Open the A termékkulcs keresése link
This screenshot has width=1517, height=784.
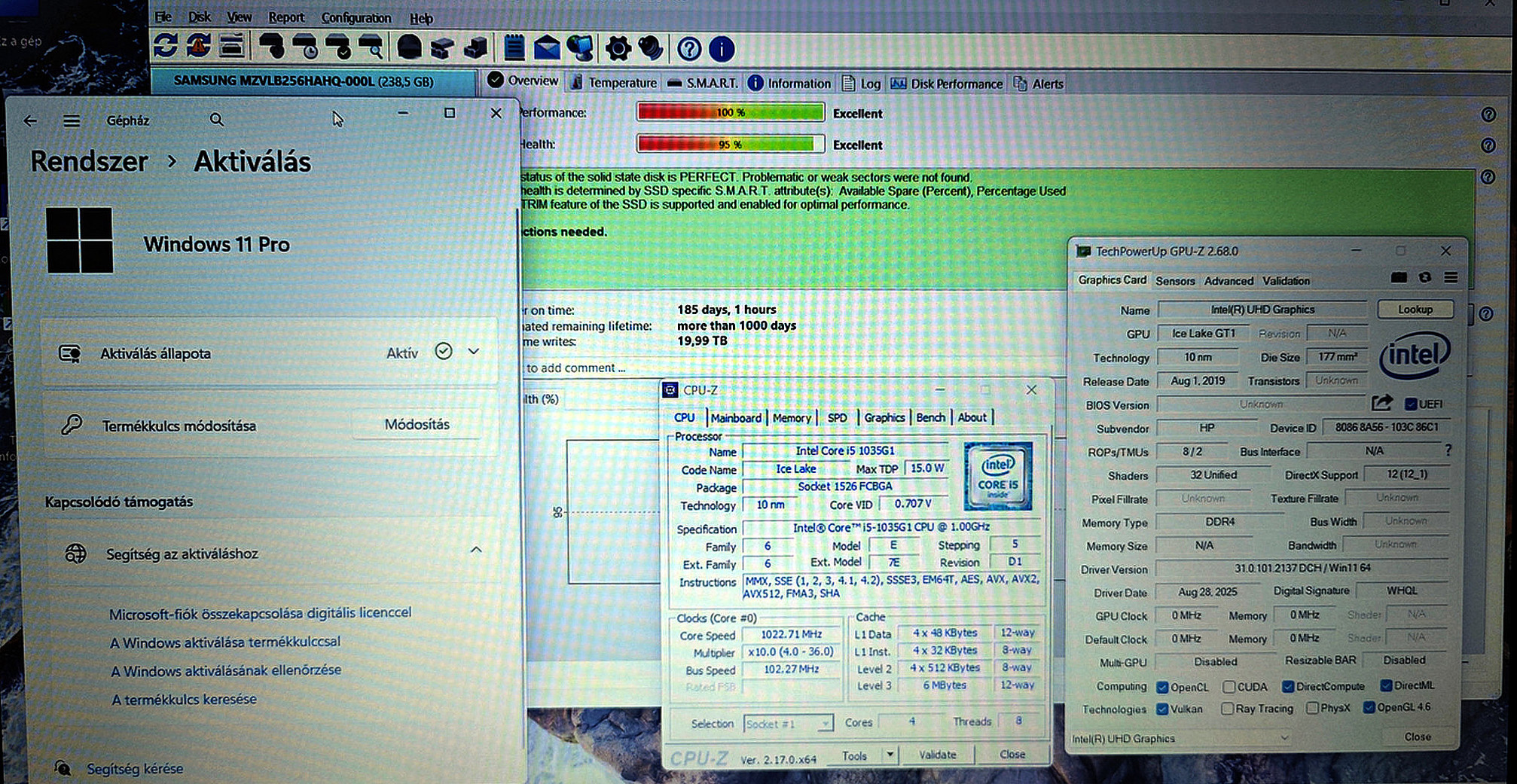(185, 699)
